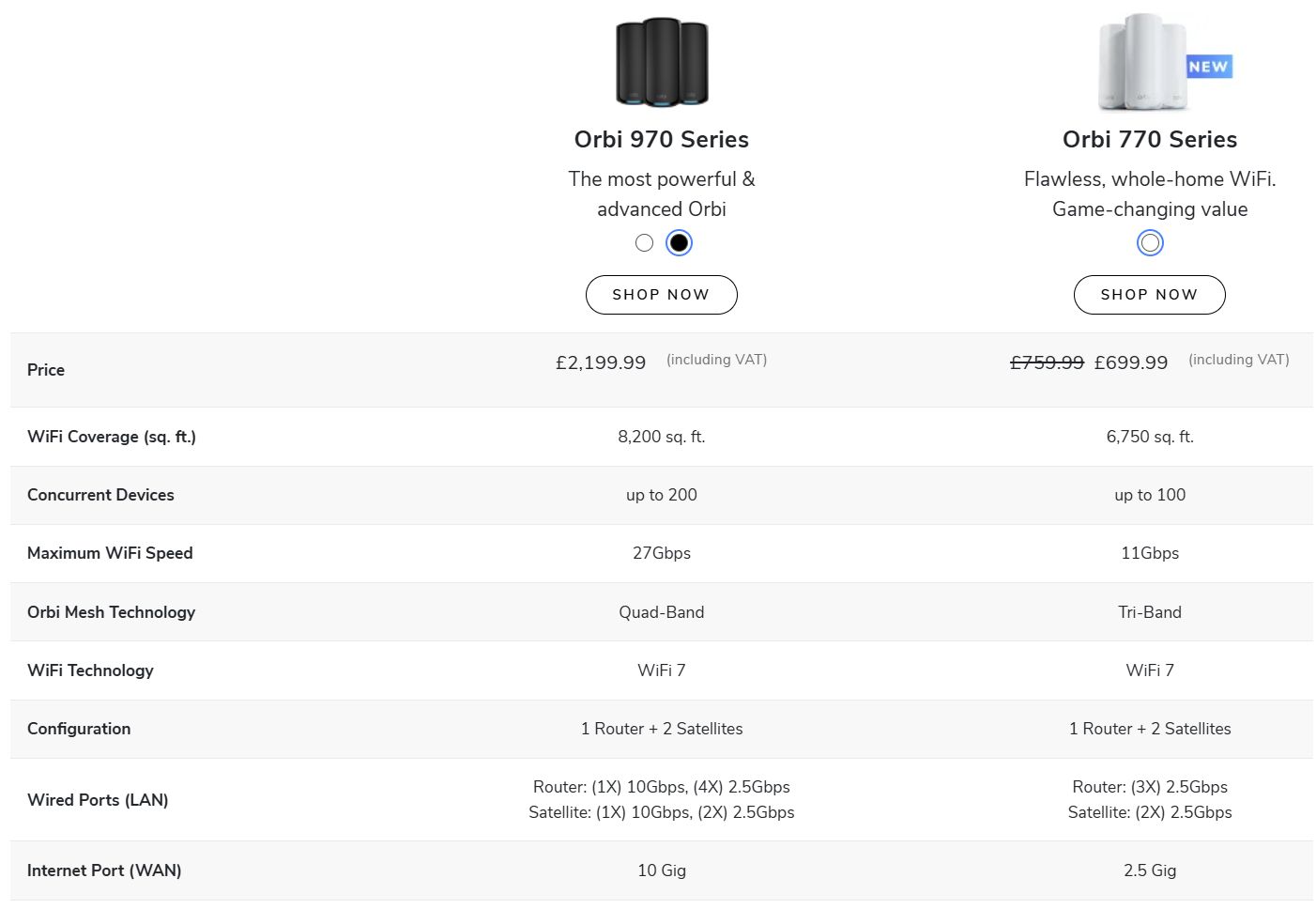The width and height of the screenshot is (1316, 909).
Task: Click the Wired Ports (LAN) row label
Action: tap(98, 800)
